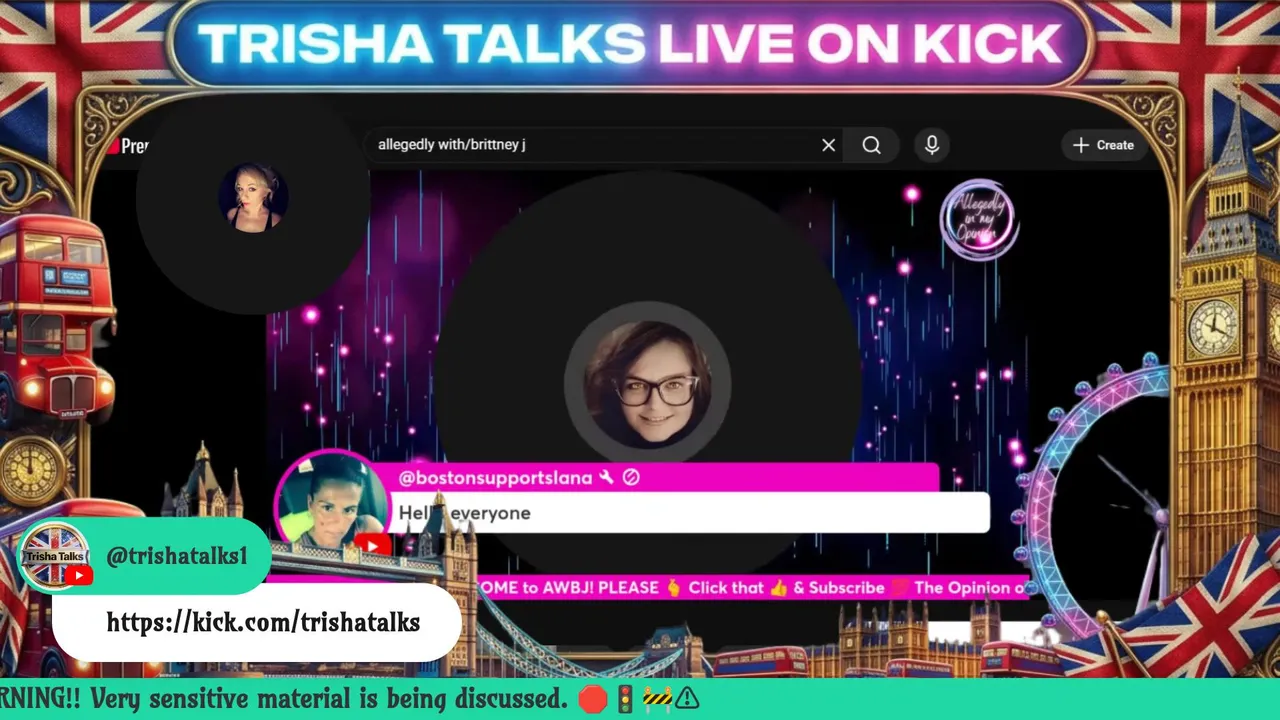
Task: Open the https://kick.com/trishatalks link
Action: pyautogui.click(x=263, y=622)
